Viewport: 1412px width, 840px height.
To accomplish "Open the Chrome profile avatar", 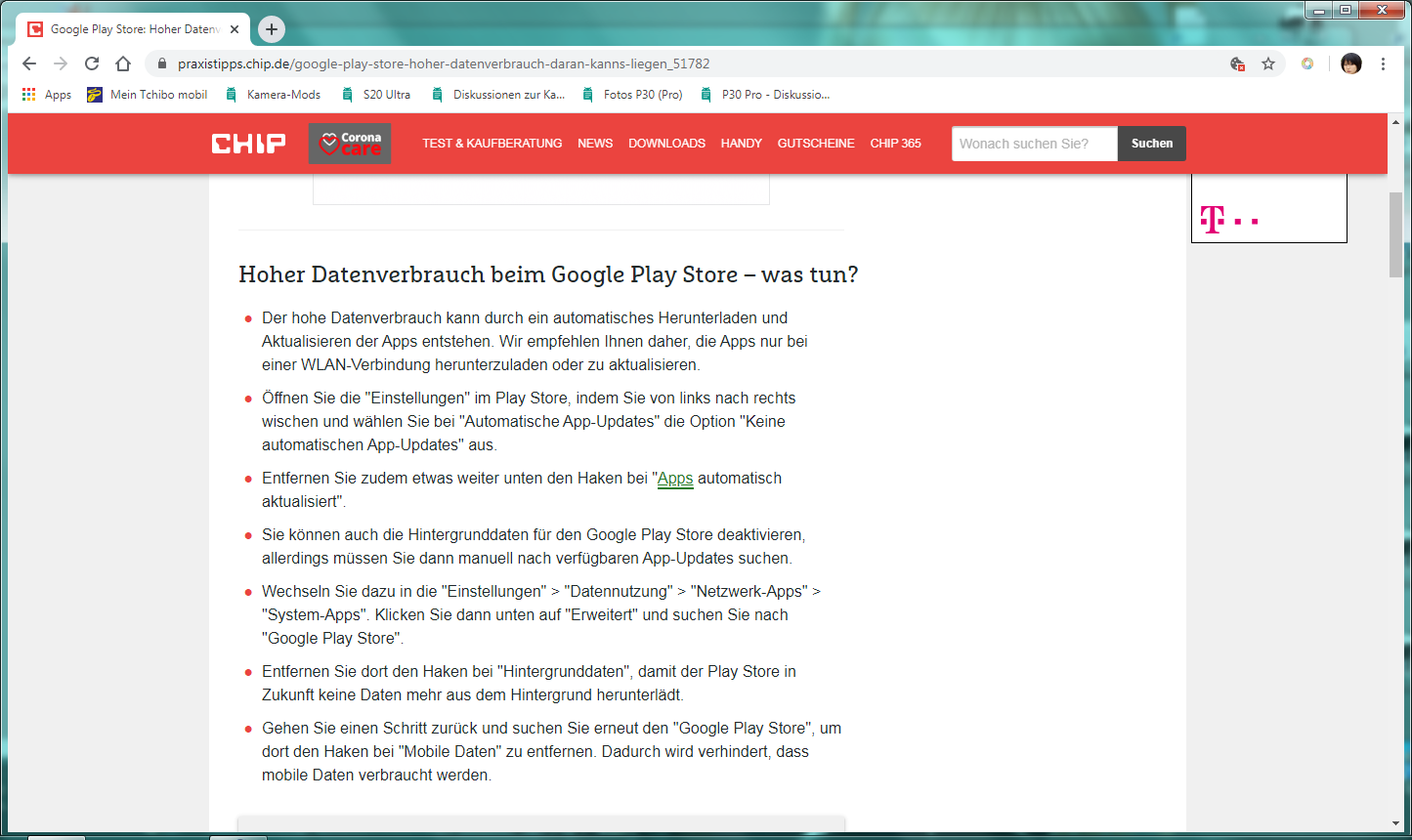I will click(1351, 63).
